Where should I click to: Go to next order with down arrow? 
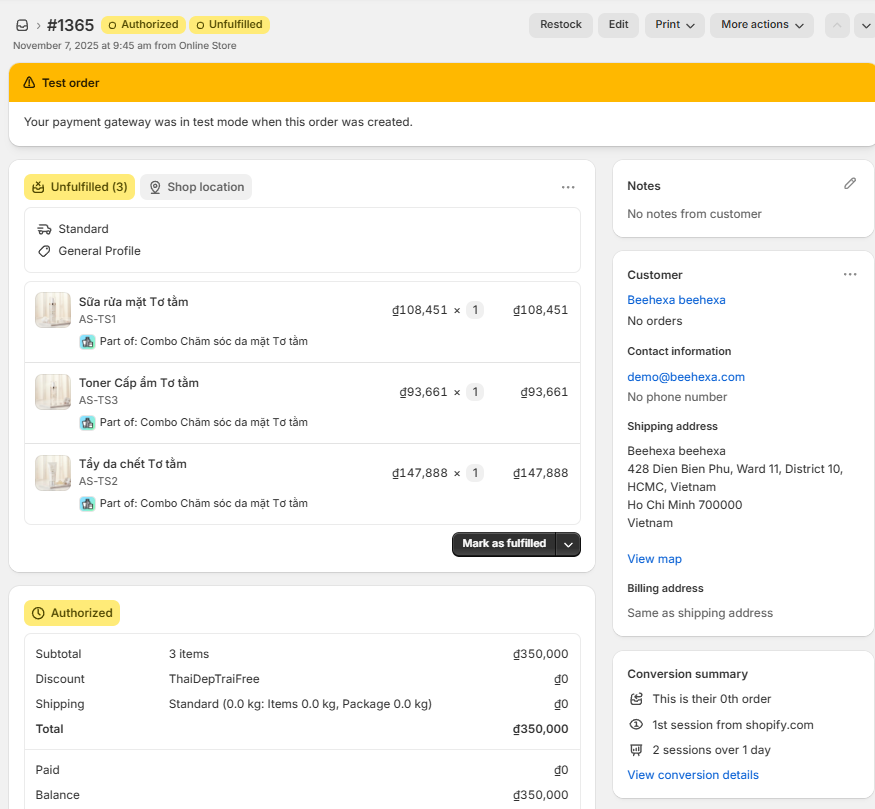click(x=865, y=25)
